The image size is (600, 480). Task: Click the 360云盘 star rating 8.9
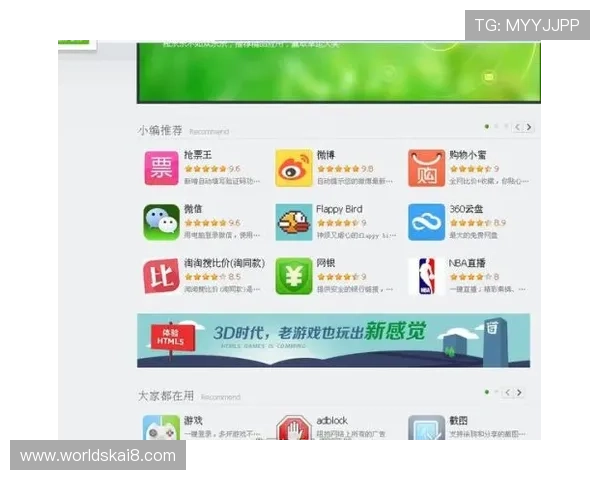point(478,223)
